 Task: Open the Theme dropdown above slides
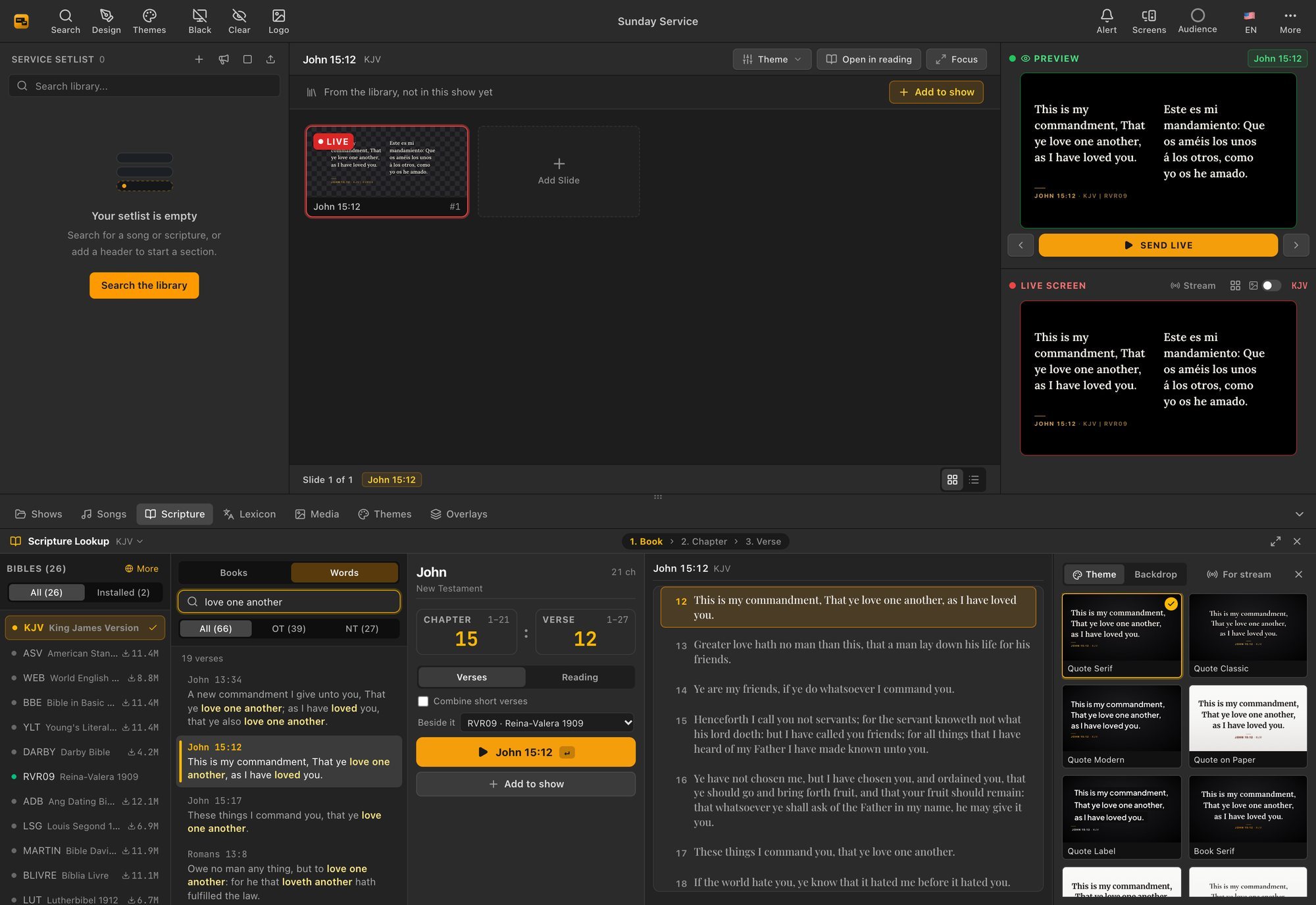(x=772, y=59)
